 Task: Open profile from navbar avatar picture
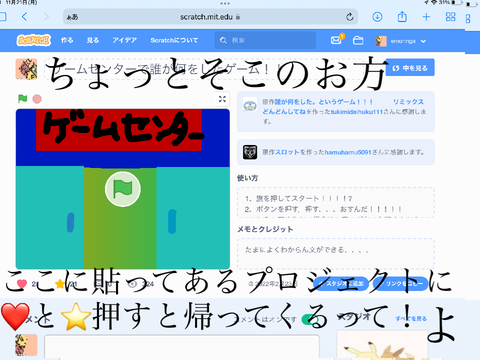[x=381, y=41]
